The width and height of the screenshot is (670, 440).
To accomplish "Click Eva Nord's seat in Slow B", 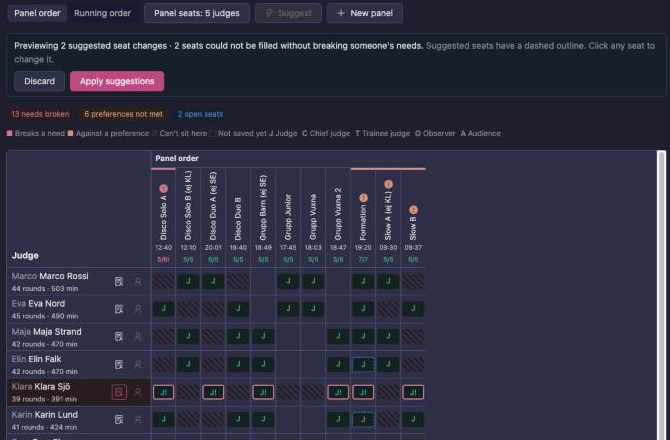I will pyautogui.click(x=413, y=309).
